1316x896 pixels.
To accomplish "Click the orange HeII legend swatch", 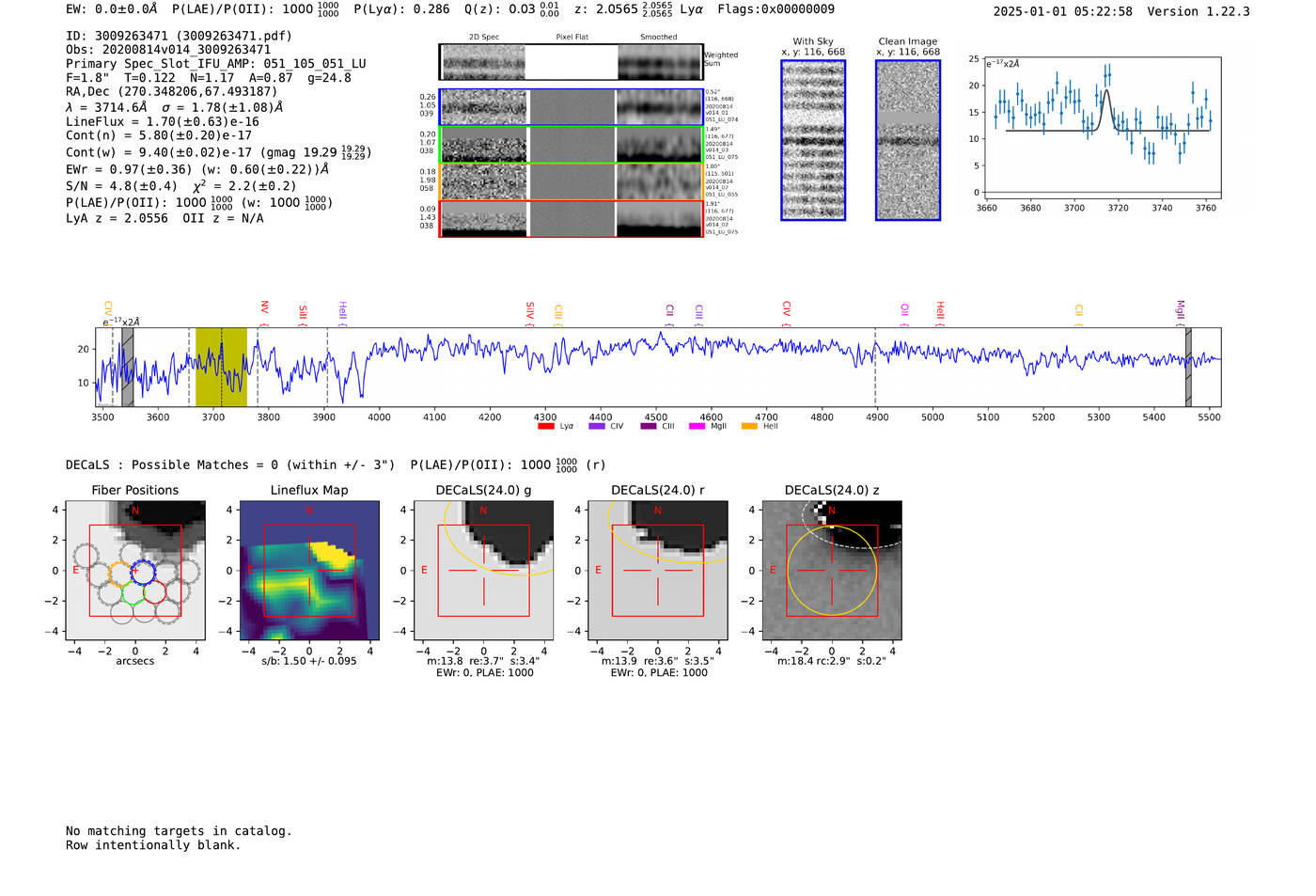I will 749,427.
